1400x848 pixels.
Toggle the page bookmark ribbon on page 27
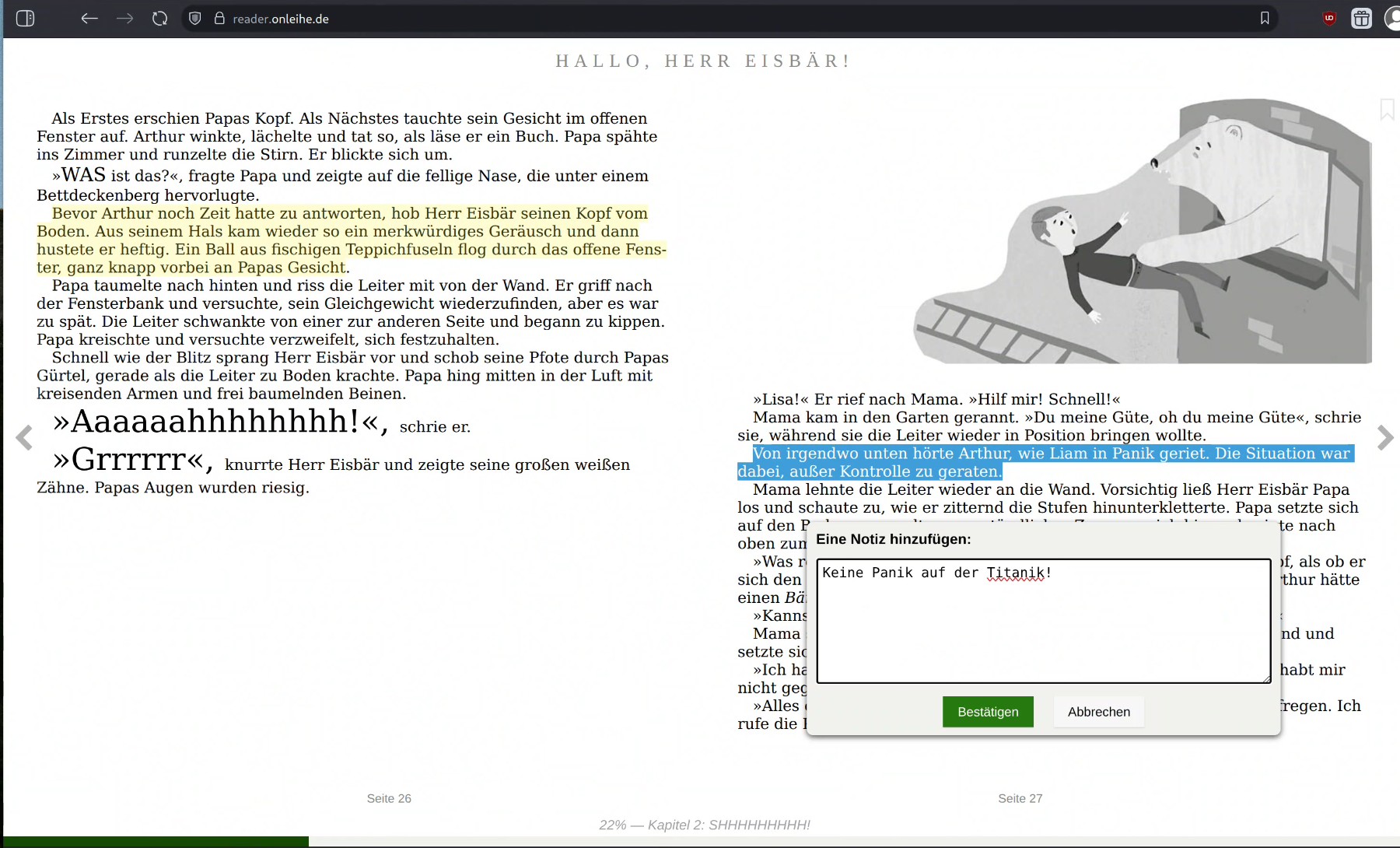click(x=1386, y=110)
